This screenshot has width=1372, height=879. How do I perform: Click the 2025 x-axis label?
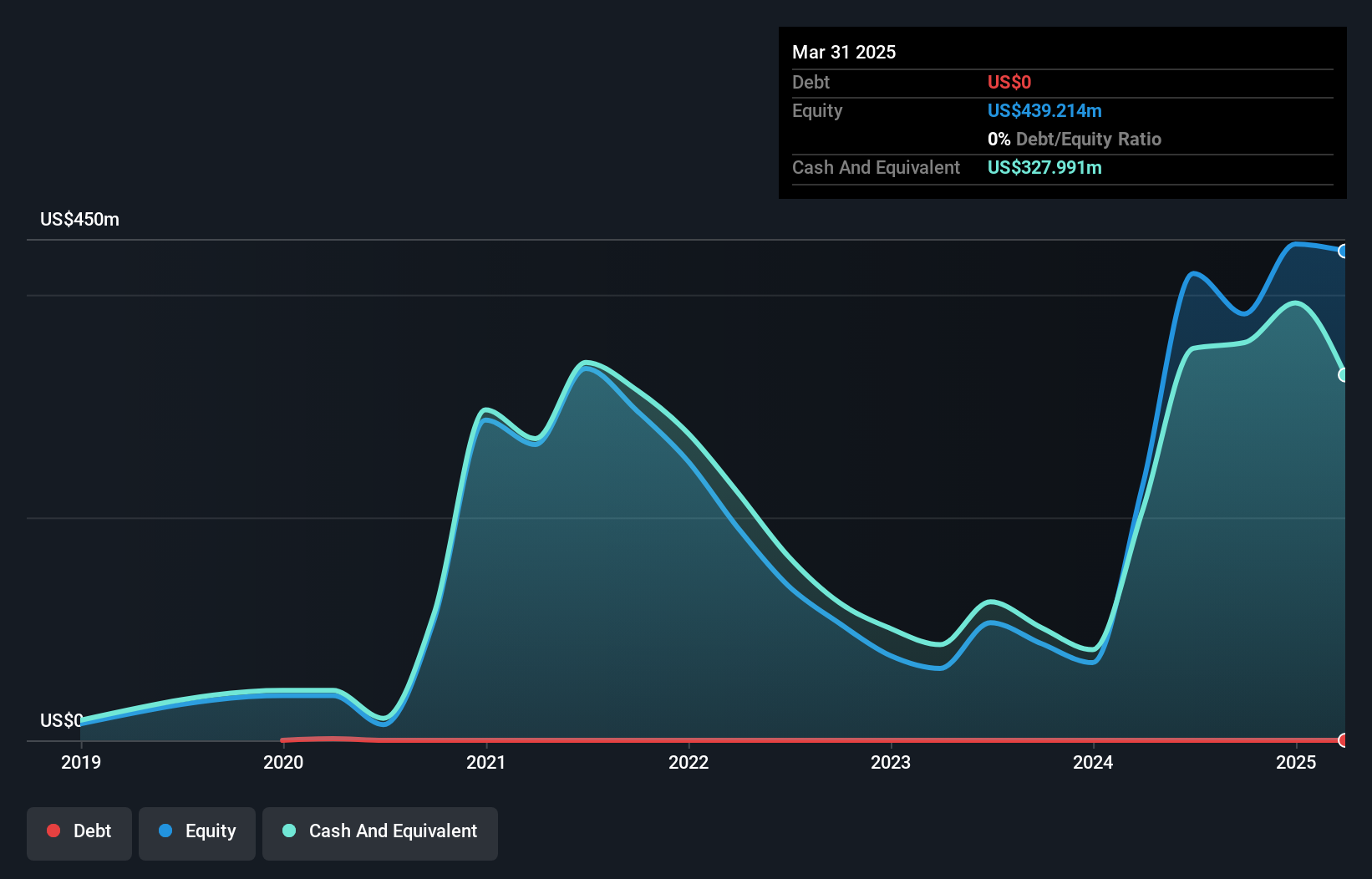click(x=1296, y=762)
